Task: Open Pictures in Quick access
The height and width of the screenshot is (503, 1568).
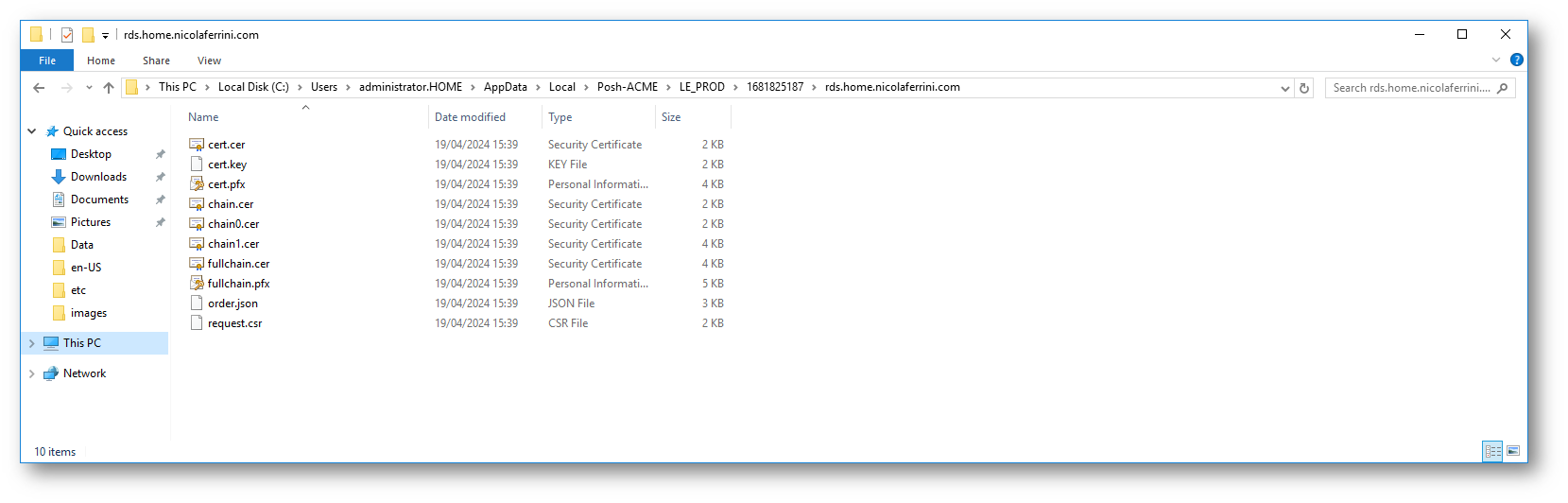Action: click(91, 222)
